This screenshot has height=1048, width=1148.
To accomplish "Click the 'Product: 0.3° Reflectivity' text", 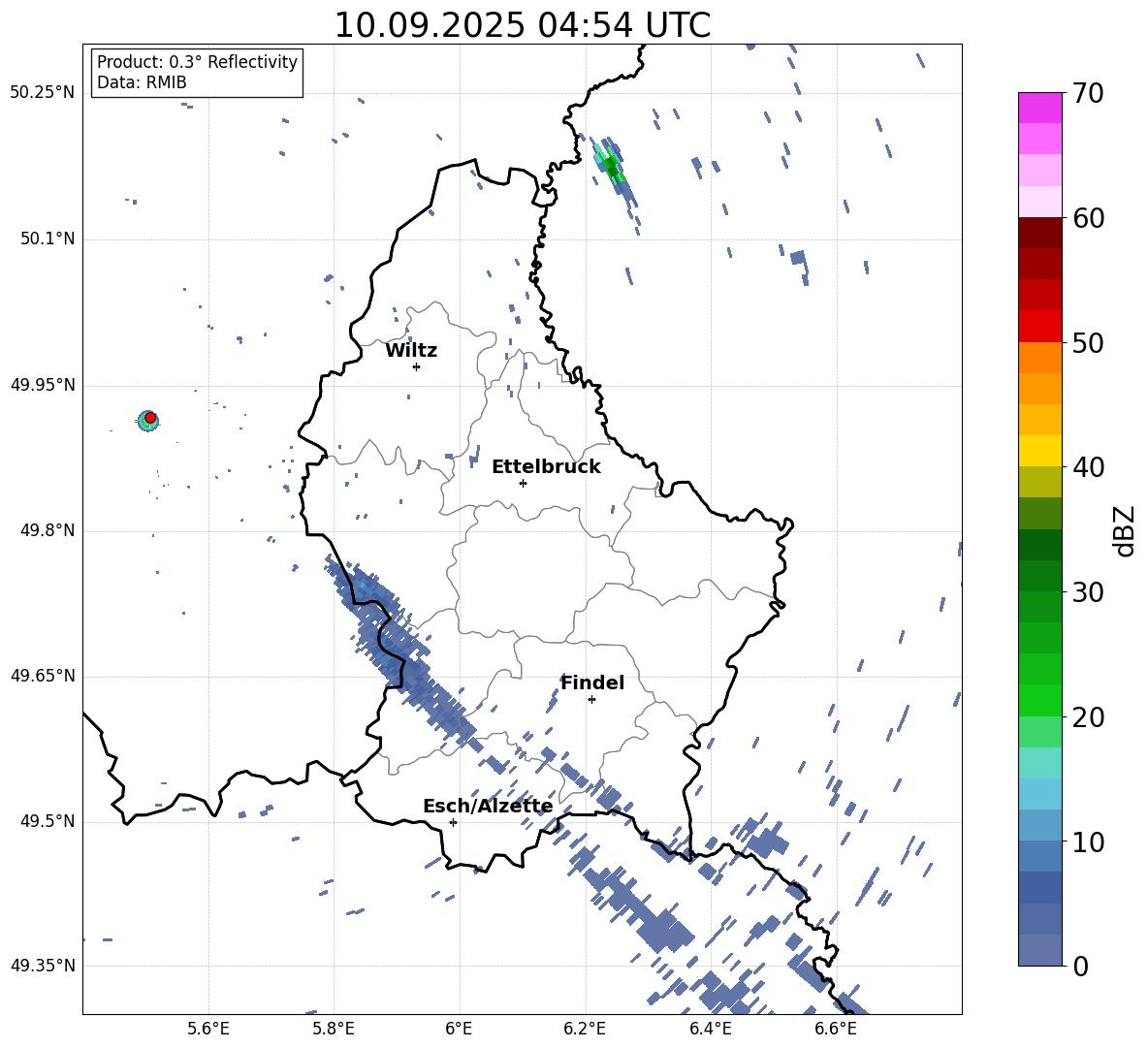I will 197,62.
